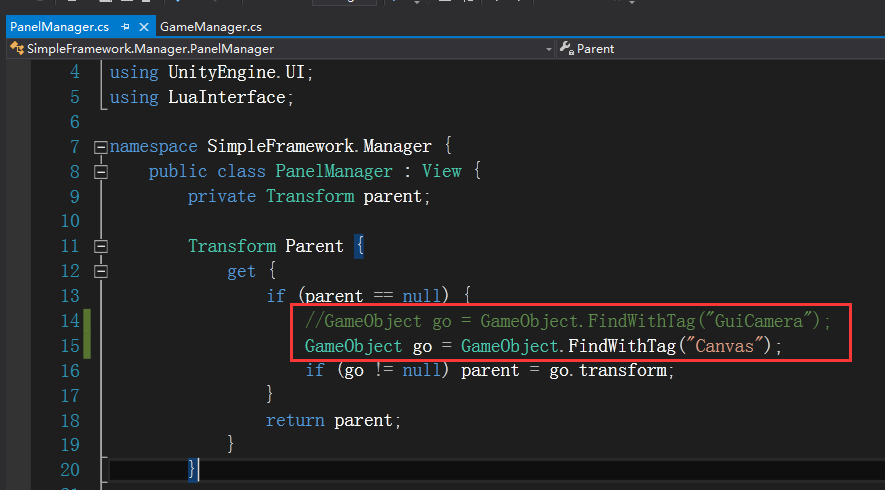The height and width of the screenshot is (490, 885).
Task: Collapse the Transform Parent property block
Action: pyautogui.click(x=101, y=247)
